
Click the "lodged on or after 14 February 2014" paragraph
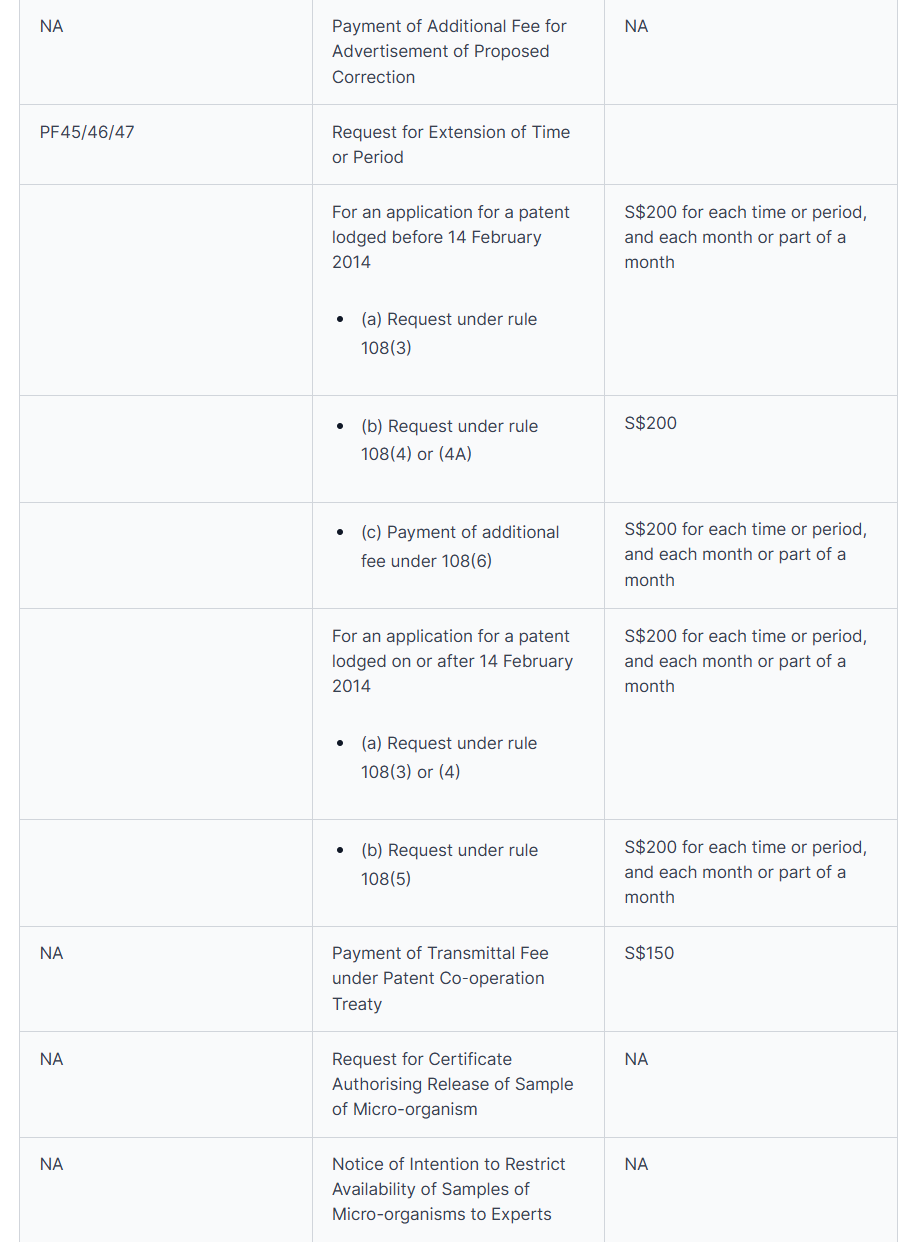[x=452, y=661]
